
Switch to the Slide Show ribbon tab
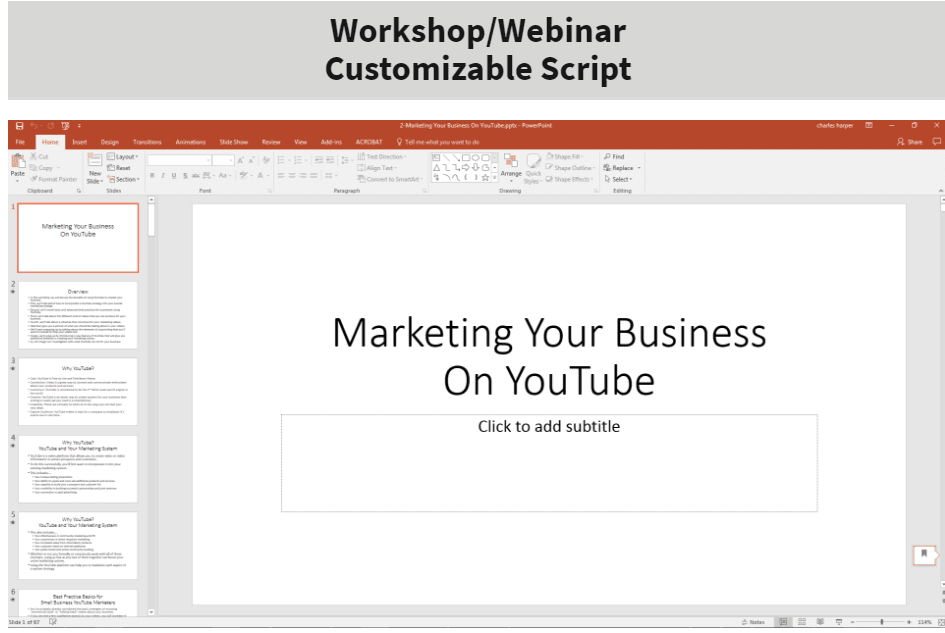point(234,142)
